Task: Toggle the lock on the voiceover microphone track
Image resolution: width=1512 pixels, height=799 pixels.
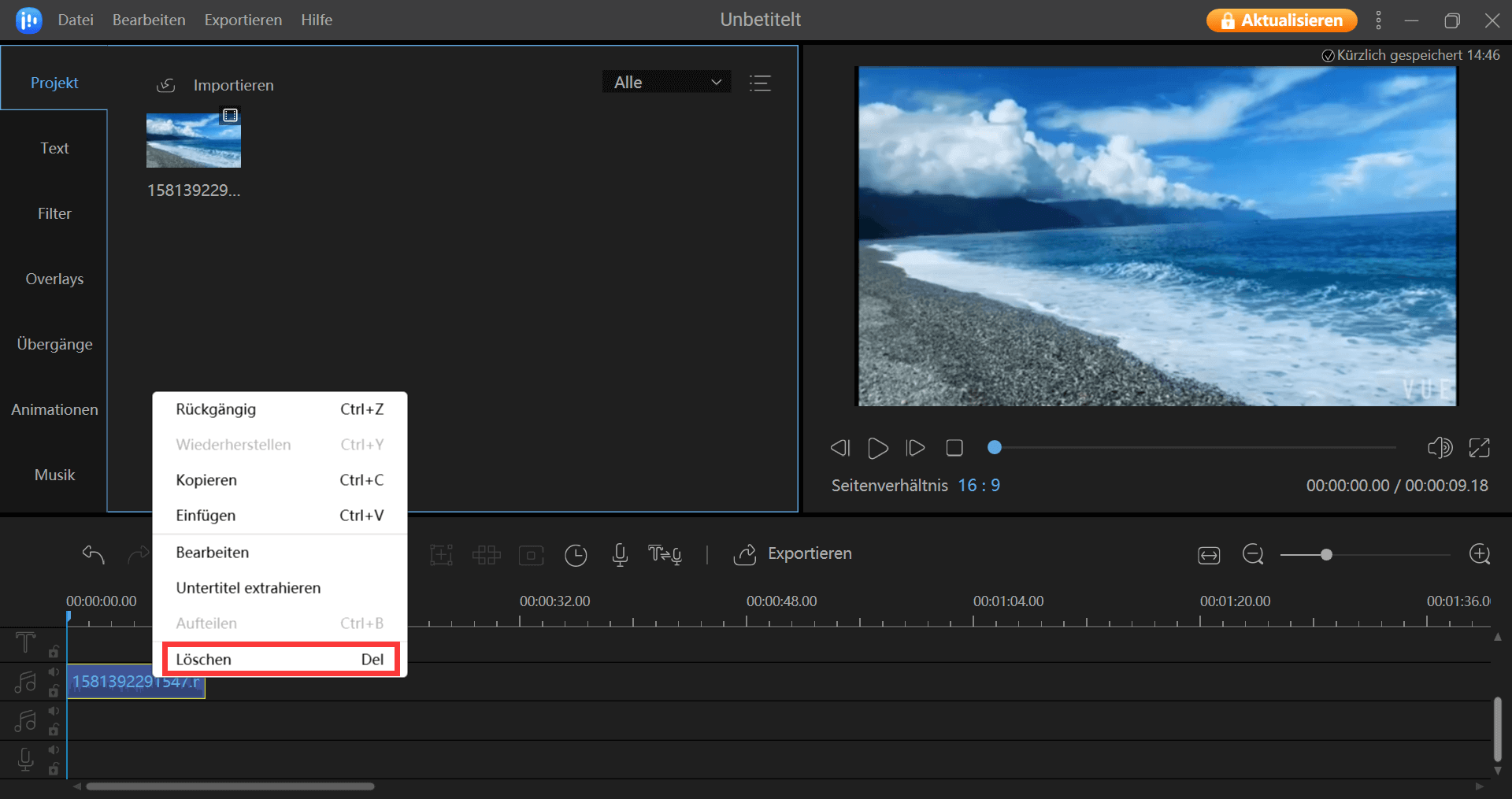Action: 54,769
